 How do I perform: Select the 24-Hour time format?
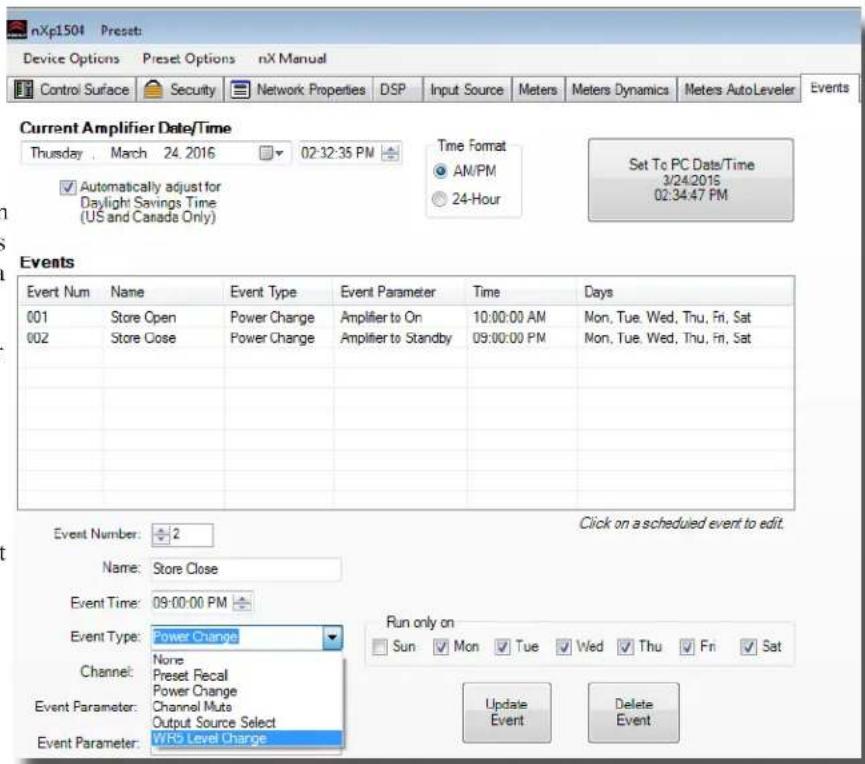point(440,199)
